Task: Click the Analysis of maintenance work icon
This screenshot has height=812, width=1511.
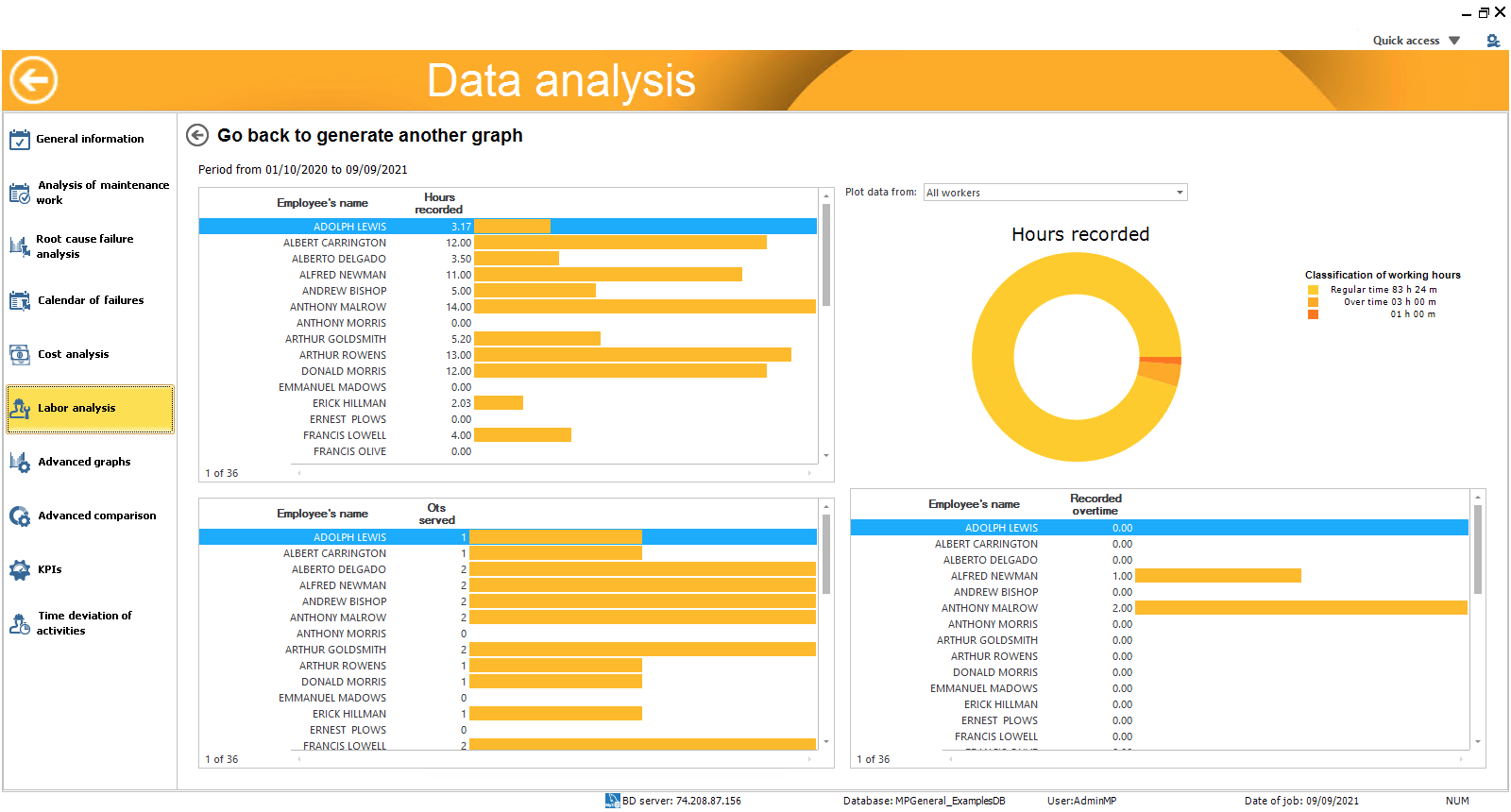Action: pyautogui.click(x=20, y=194)
